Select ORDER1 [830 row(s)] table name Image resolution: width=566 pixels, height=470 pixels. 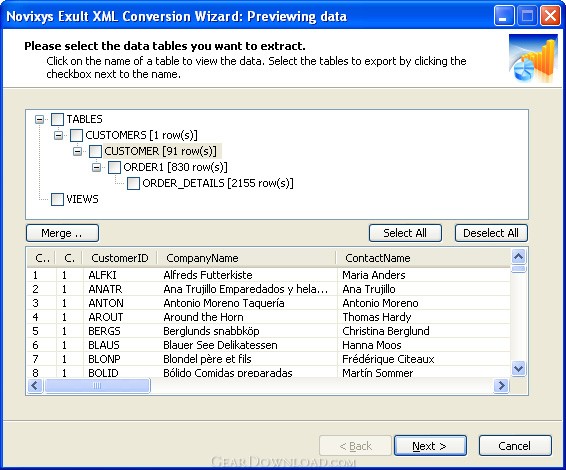click(x=175, y=167)
